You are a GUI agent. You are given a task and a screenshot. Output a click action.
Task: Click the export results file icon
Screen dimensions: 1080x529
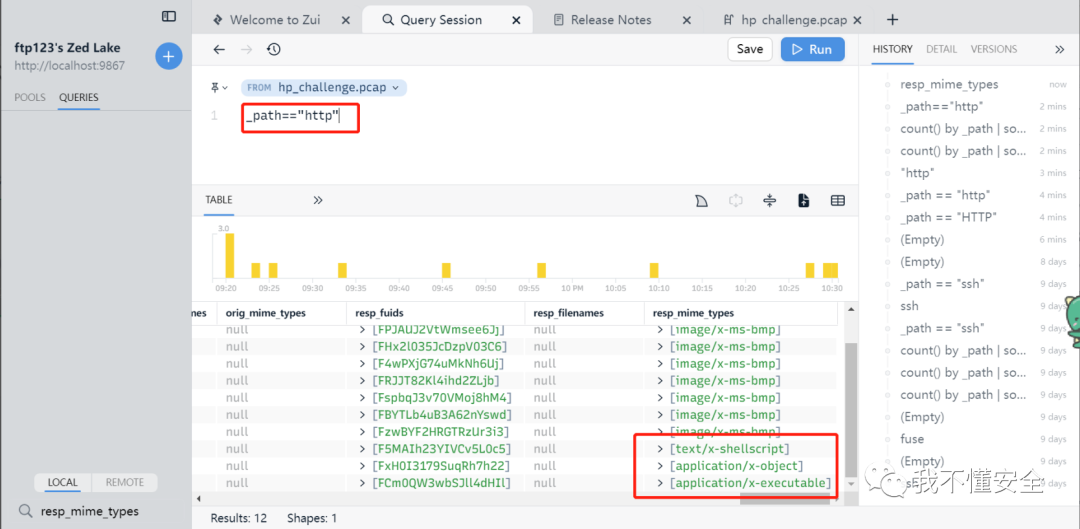[x=803, y=200]
